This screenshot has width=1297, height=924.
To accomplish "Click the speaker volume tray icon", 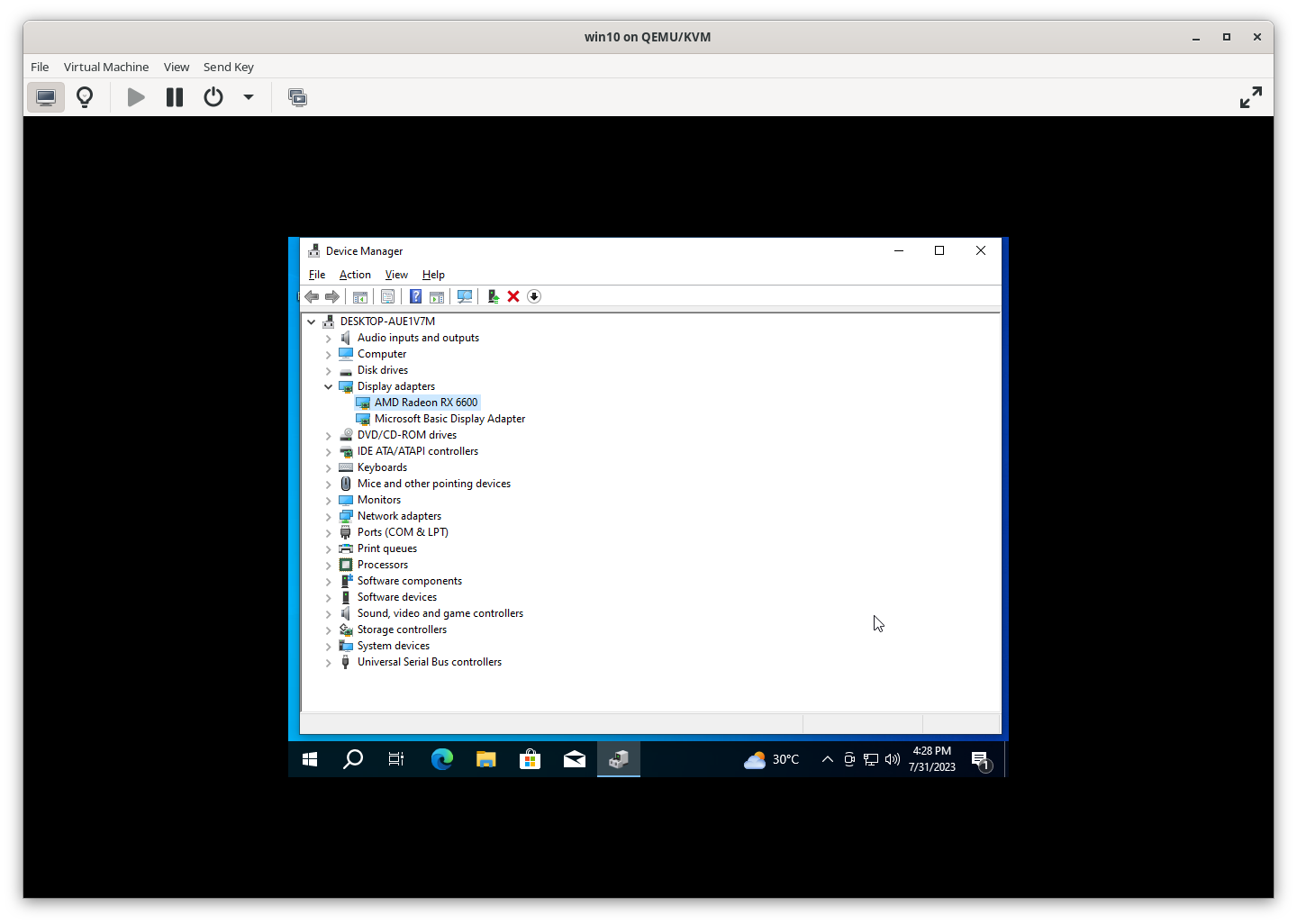I will (893, 759).
